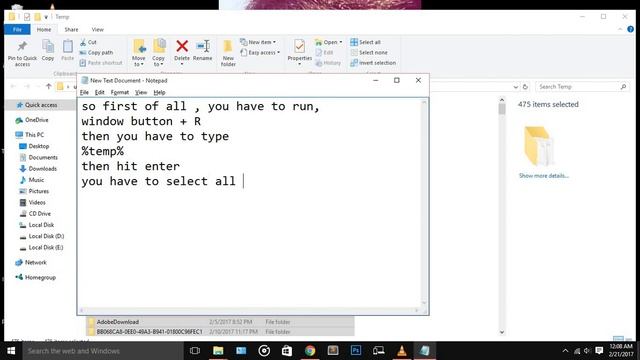Click the Windows Store taskbar icon
640x360 pixels.
coord(287,351)
